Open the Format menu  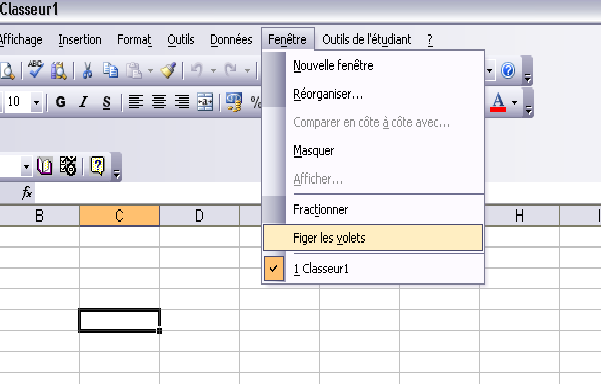(x=134, y=39)
